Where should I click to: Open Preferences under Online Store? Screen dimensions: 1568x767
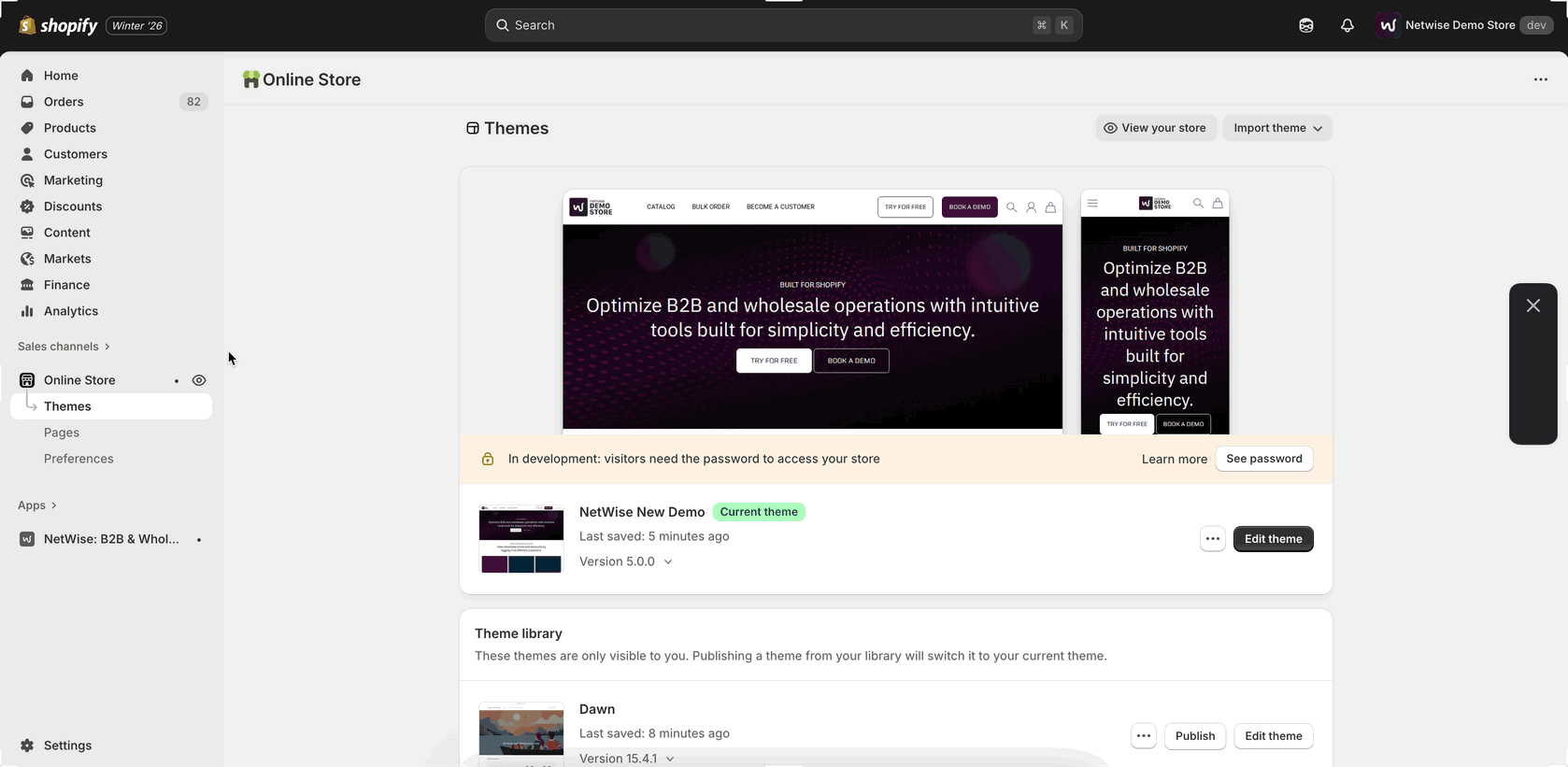[78, 459]
